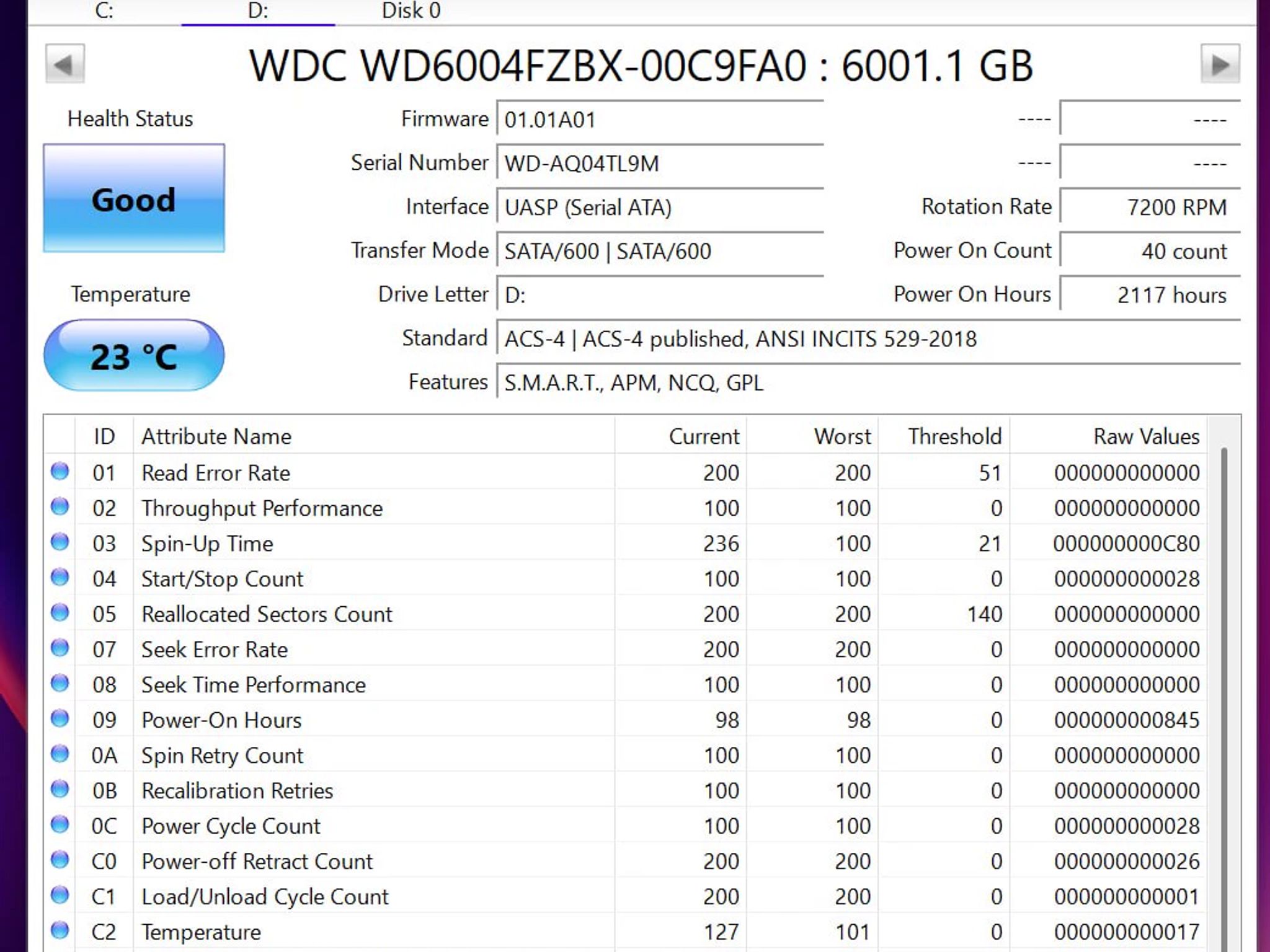
Task: Click the status orb for Start/Stop Count
Action: coord(60,578)
